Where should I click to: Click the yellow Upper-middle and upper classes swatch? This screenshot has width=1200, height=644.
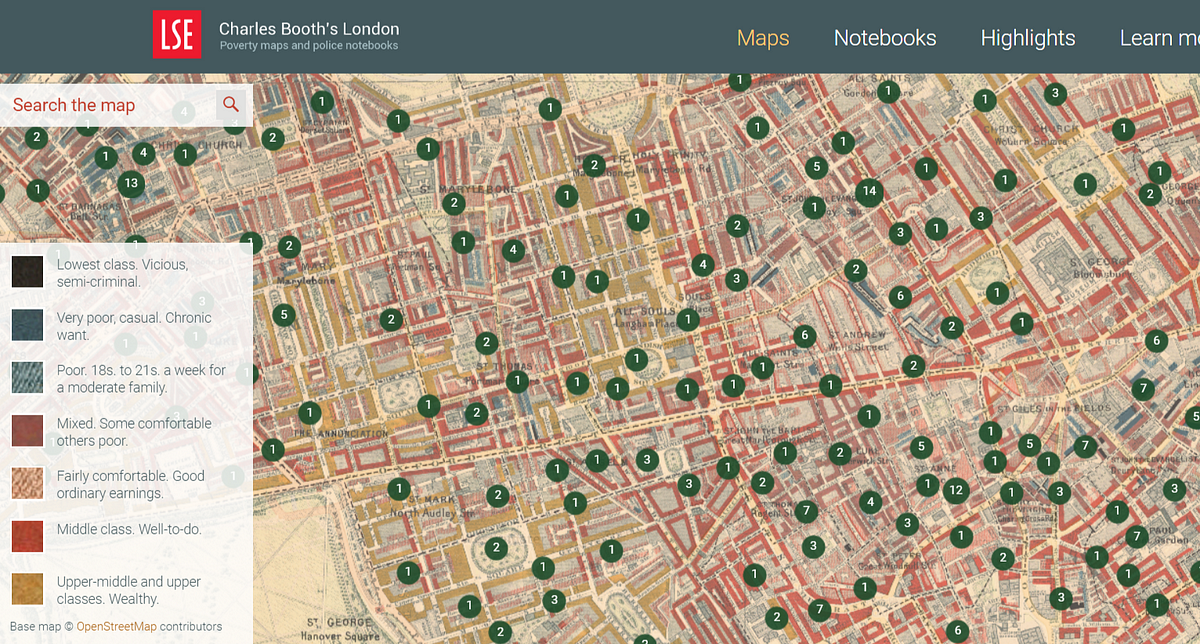click(x=28, y=589)
